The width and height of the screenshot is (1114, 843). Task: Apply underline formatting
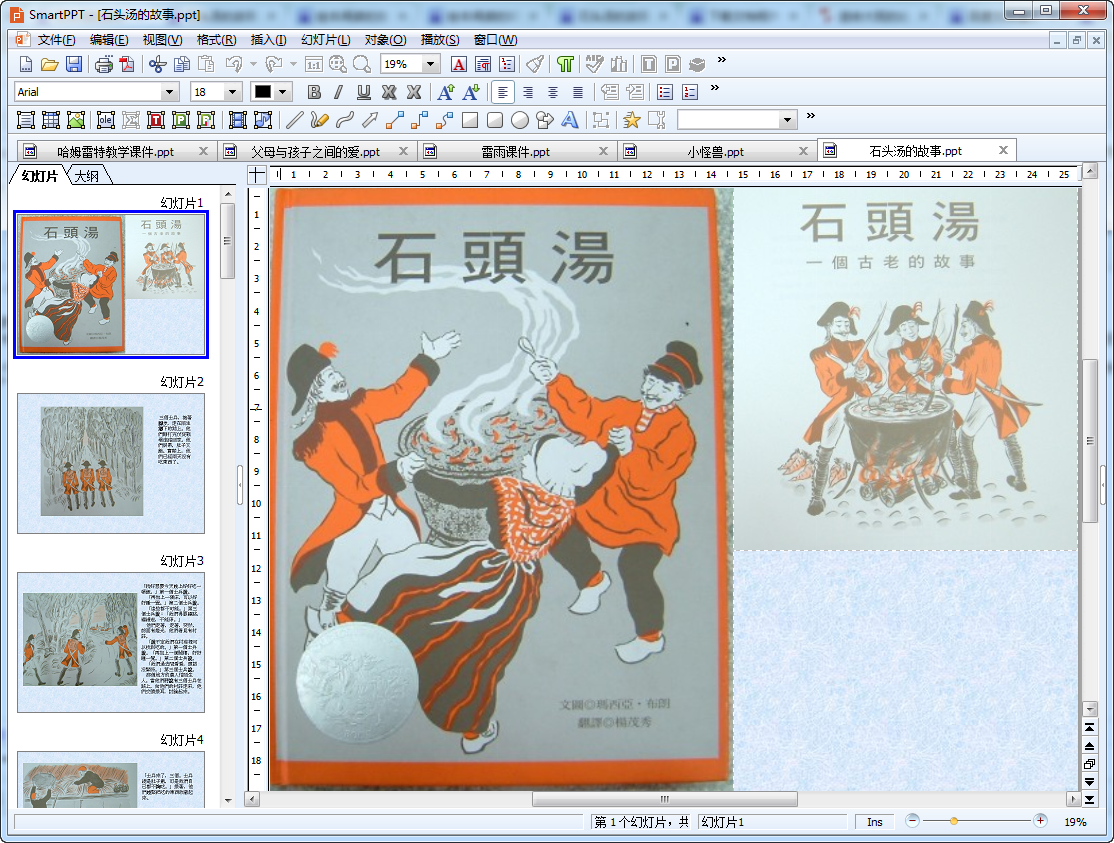(x=364, y=92)
